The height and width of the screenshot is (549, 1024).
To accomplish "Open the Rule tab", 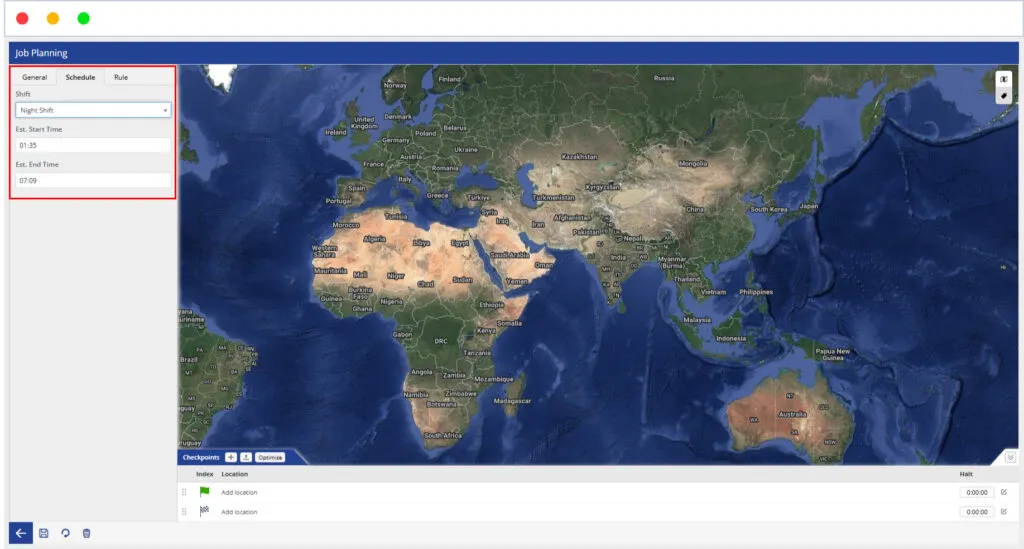I will (120, 77).
